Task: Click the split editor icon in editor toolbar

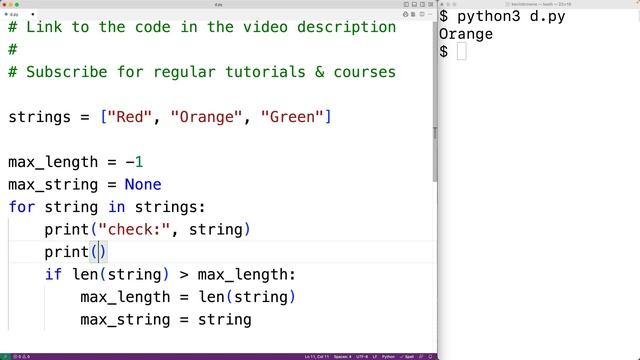Action: tap(422, 14)
